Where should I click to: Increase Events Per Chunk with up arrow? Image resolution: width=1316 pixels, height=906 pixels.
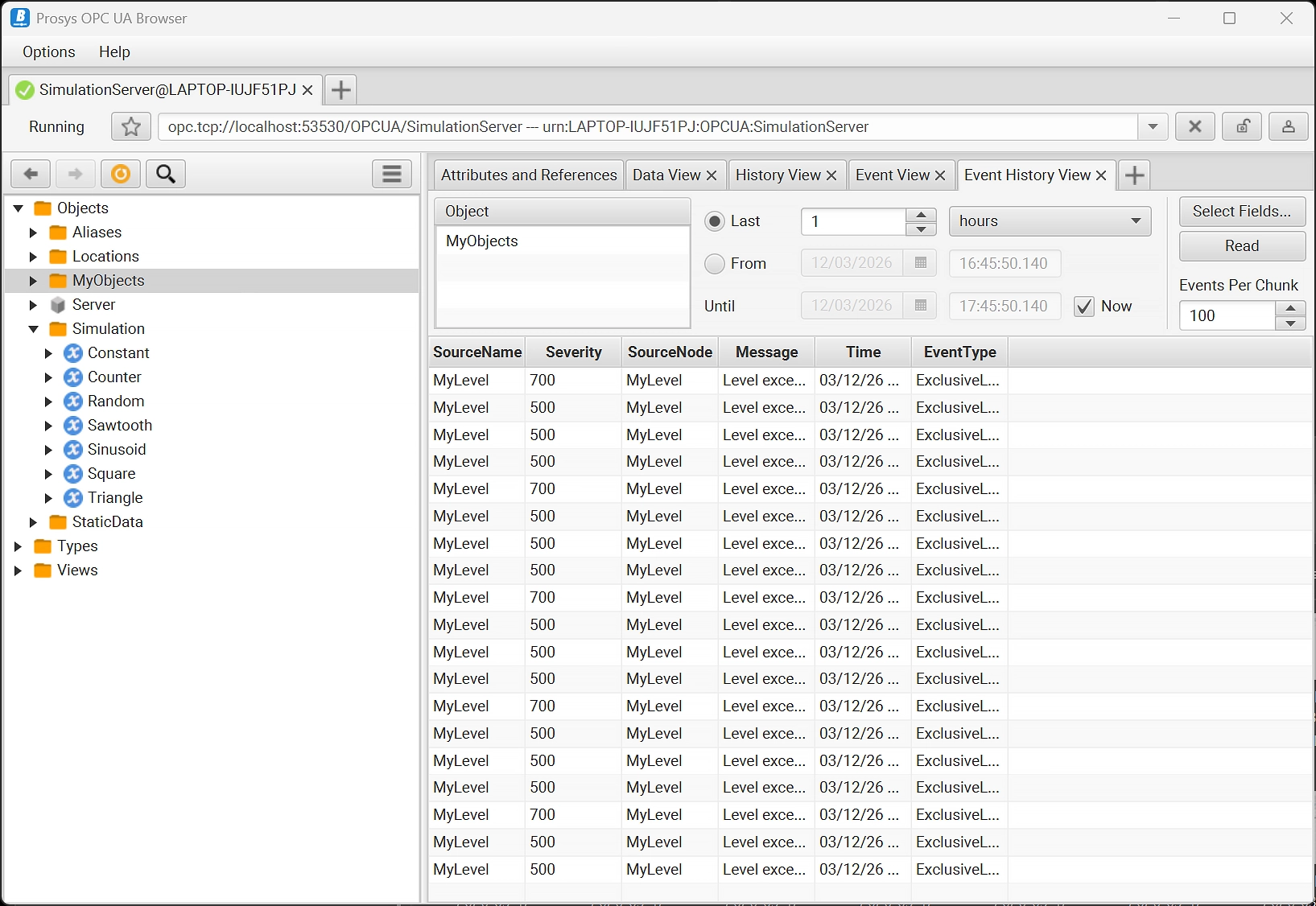tap(1290, 308)
